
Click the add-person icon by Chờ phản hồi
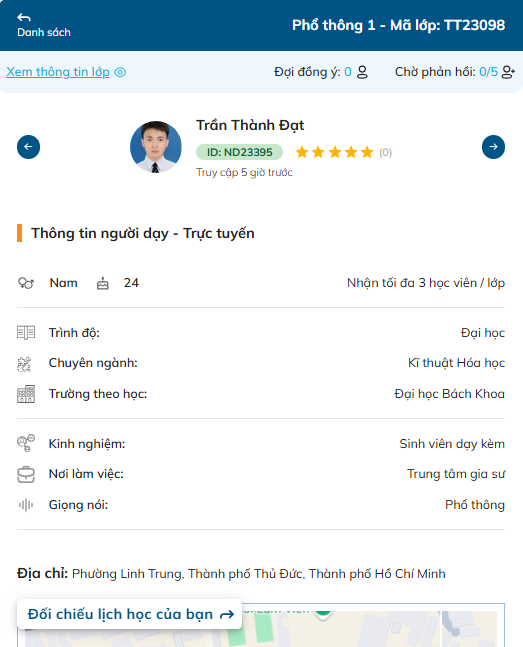click(508, 72)
